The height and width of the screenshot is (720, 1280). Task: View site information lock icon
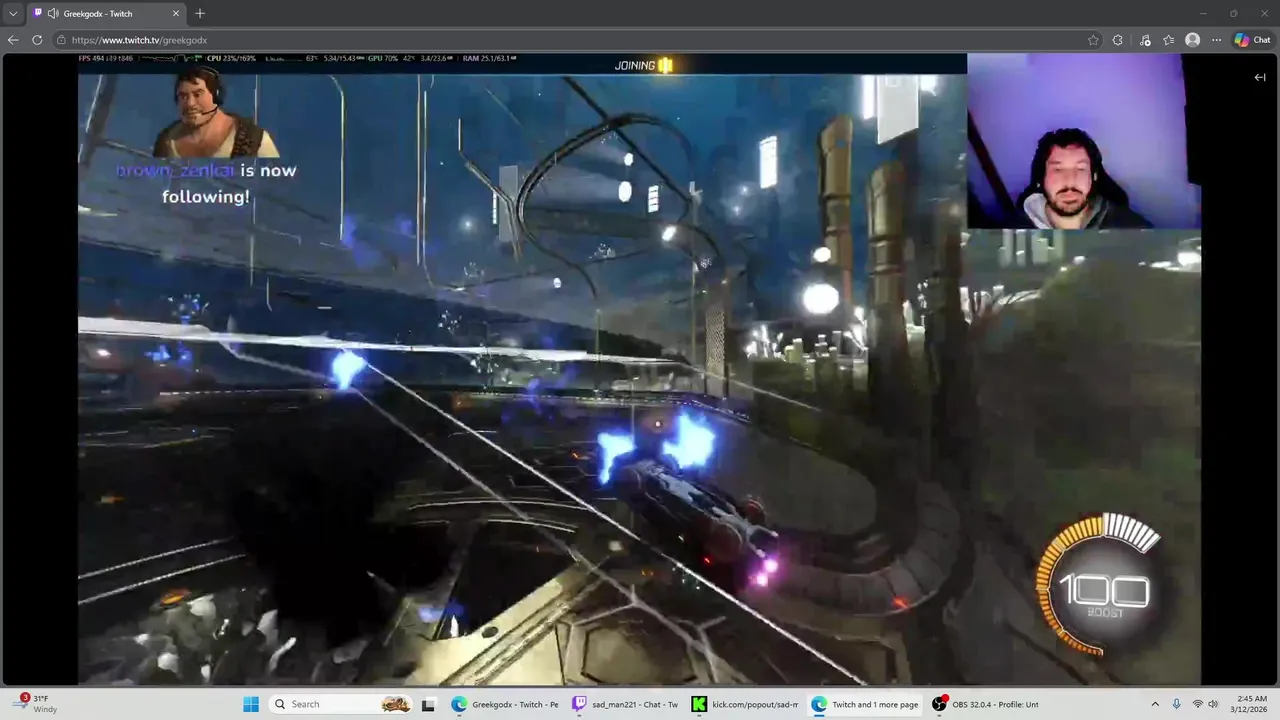coord(61,40)
